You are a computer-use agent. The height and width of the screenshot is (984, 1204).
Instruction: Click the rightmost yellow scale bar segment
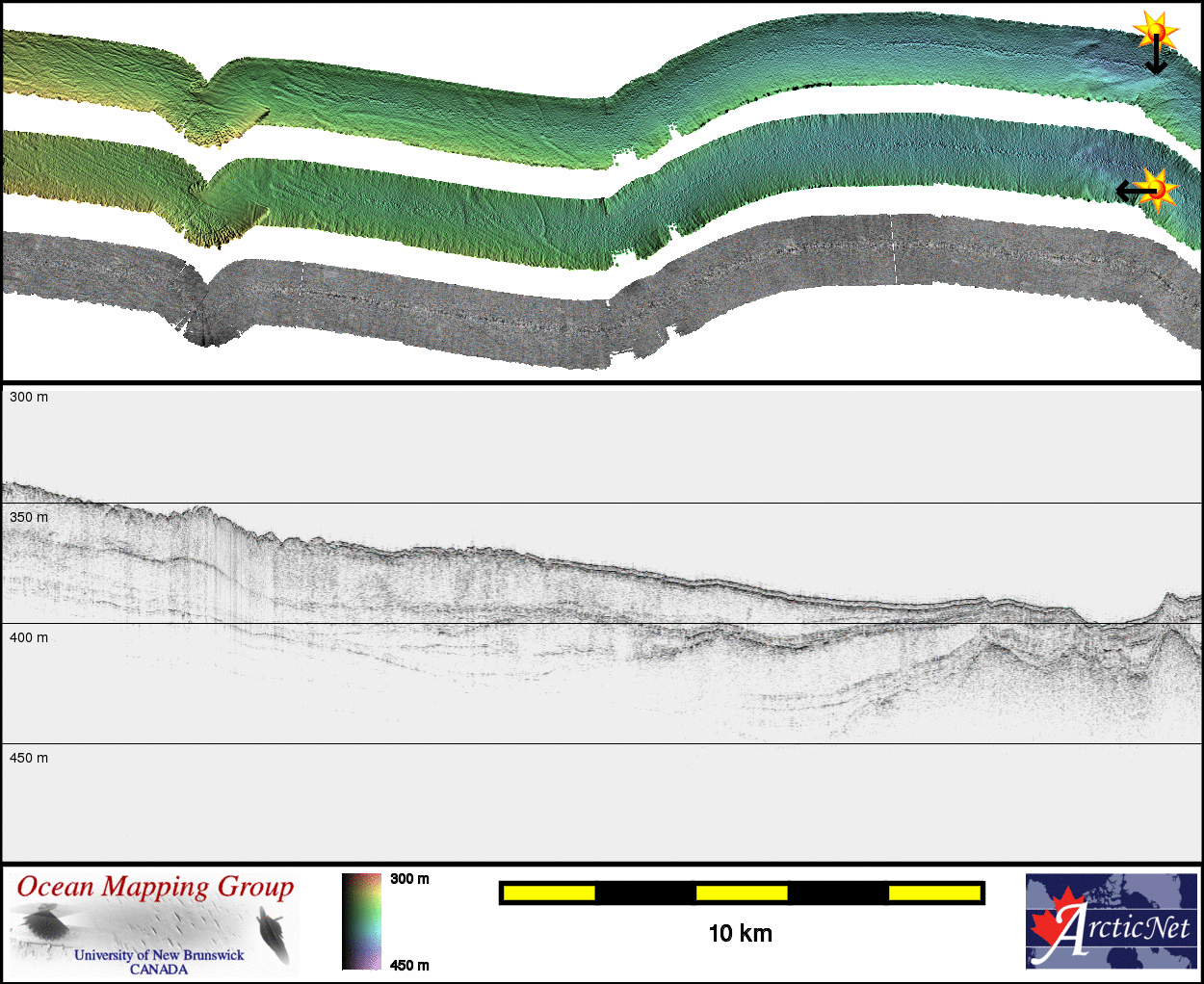[933, 893]
